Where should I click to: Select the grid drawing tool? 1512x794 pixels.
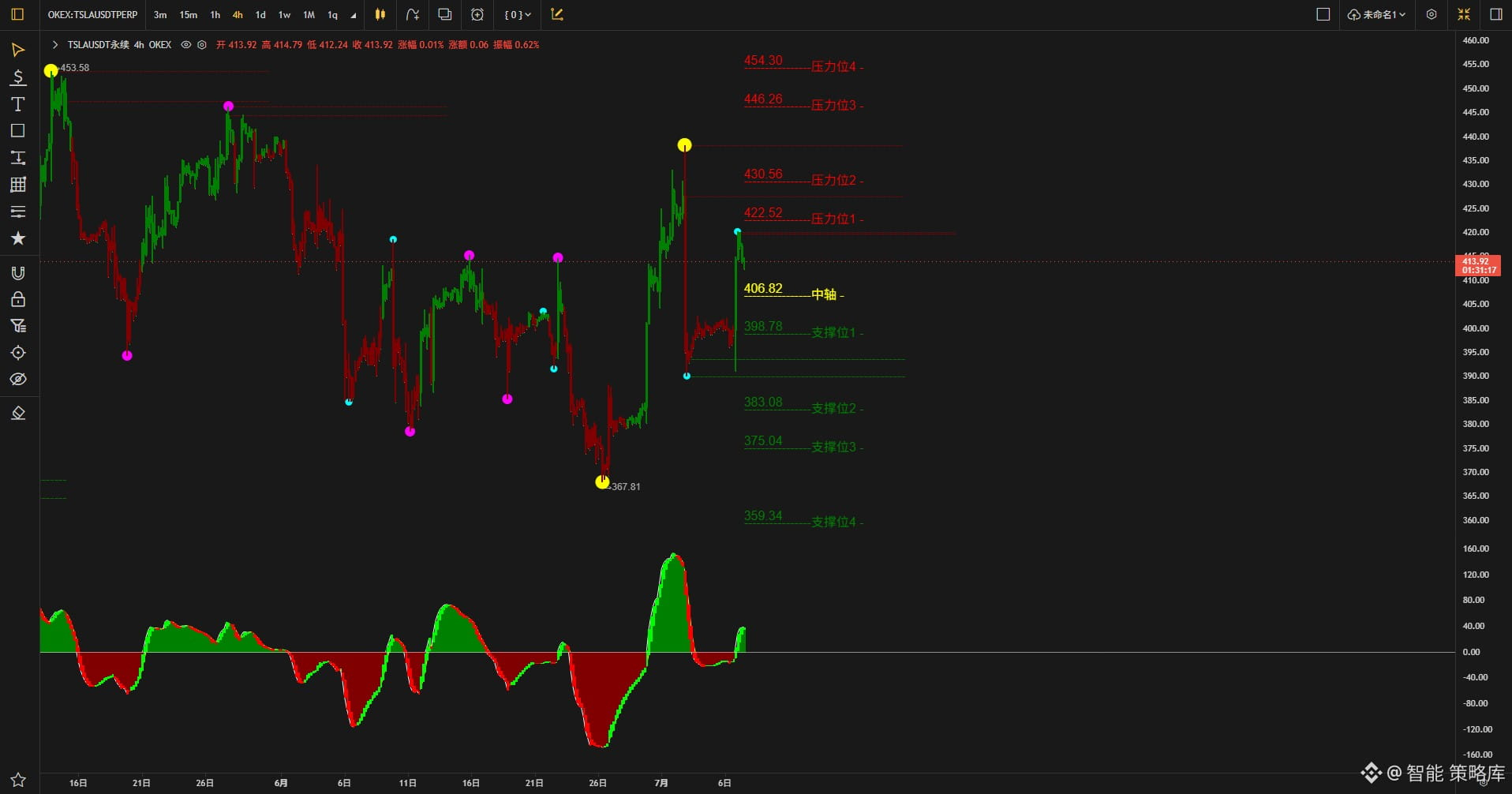pyautogui.click(x=18, y=185)
